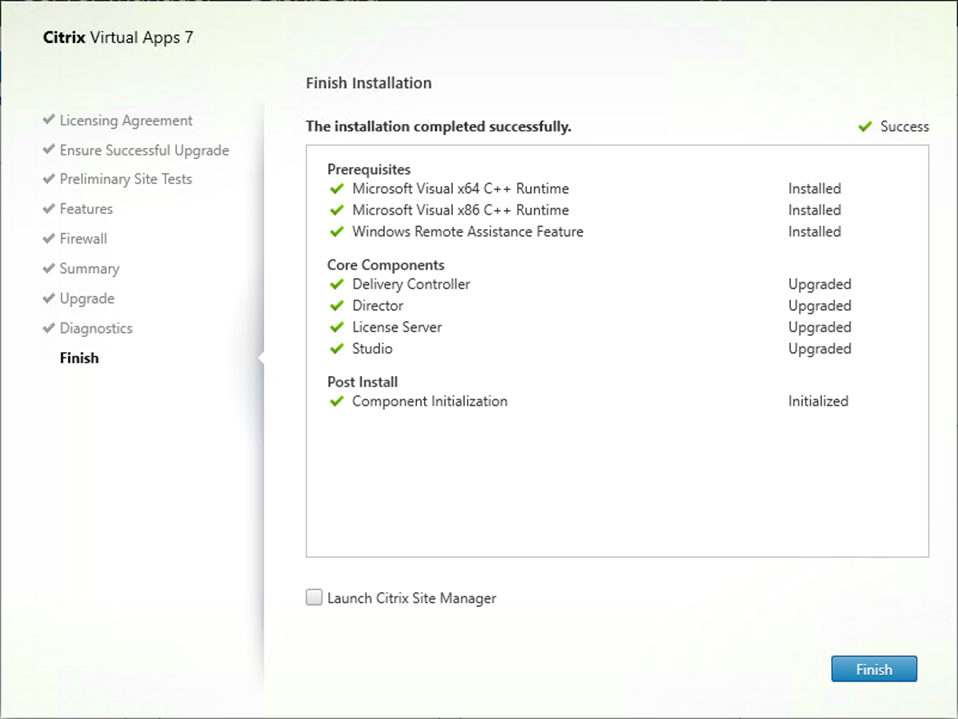Click the 'Launch Citrix Site Manager' label
Screen dimensions: 958x719
click(x=412, y=598)
